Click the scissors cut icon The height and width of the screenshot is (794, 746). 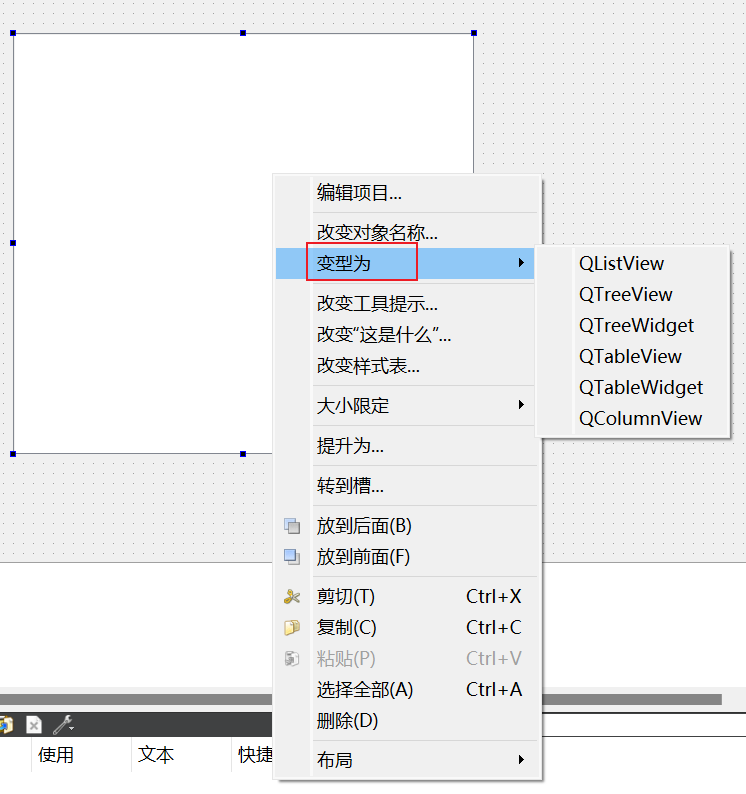point(292,597)
